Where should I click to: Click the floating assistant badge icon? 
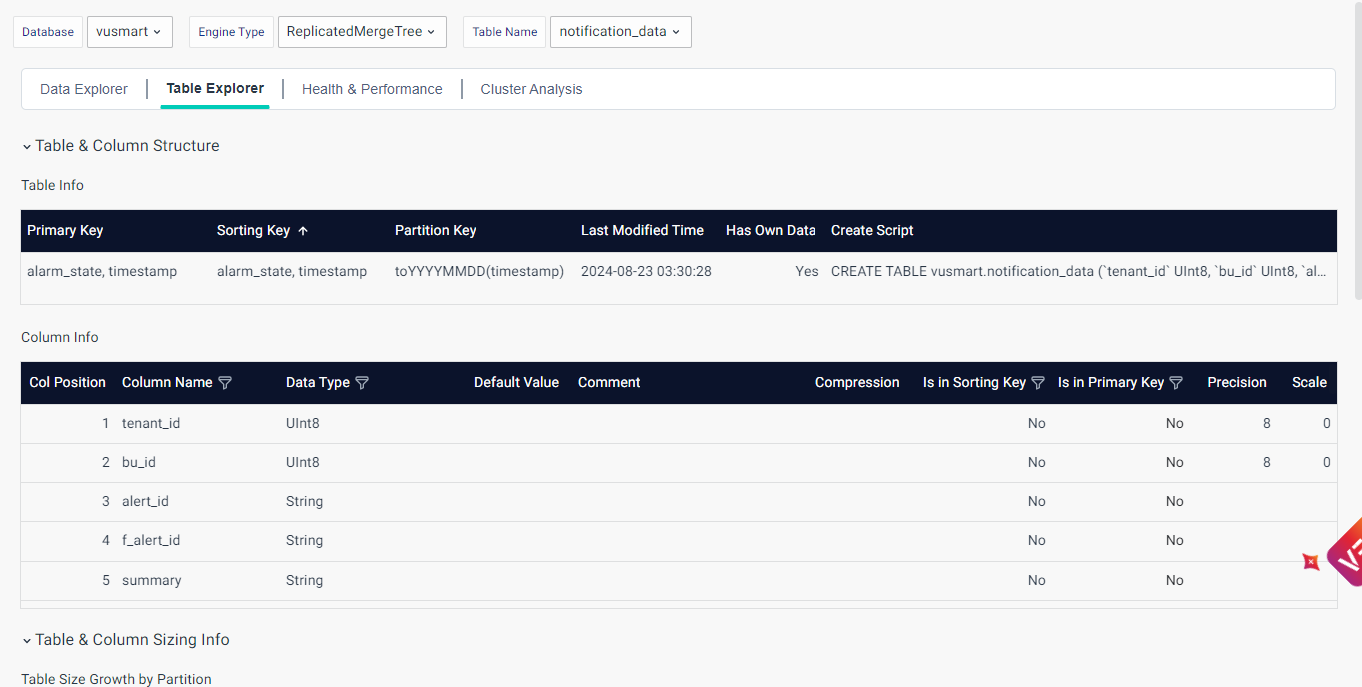tap(1346, 552)
